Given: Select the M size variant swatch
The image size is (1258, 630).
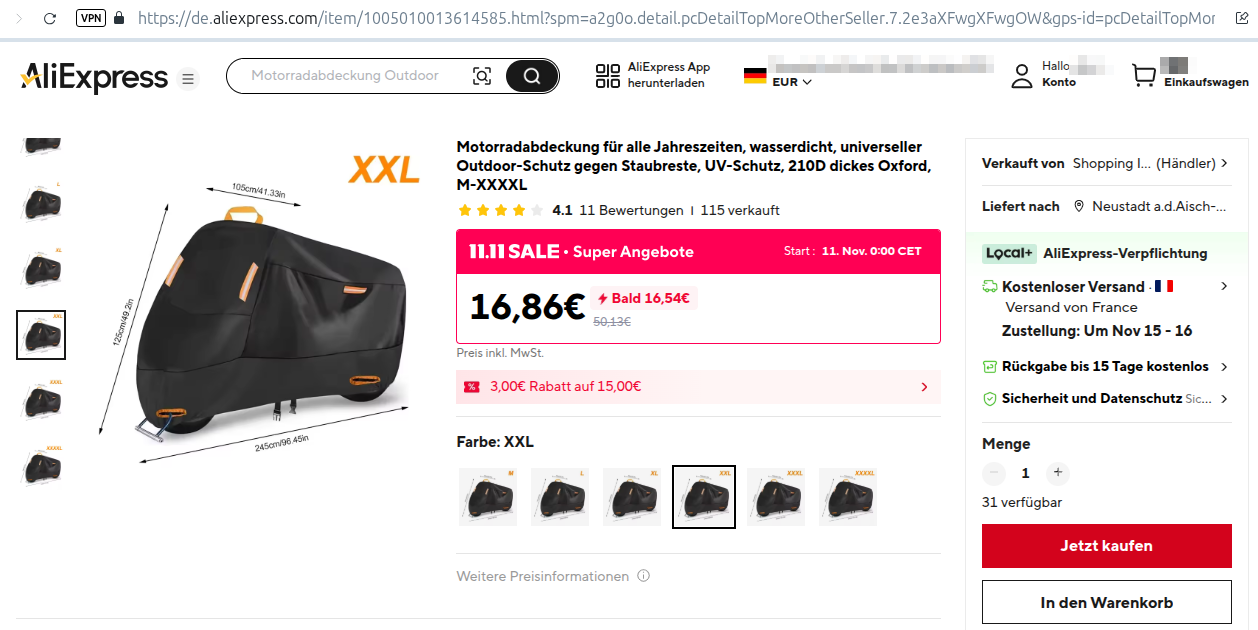Looking at the screenshot, I should coord(488,497).
